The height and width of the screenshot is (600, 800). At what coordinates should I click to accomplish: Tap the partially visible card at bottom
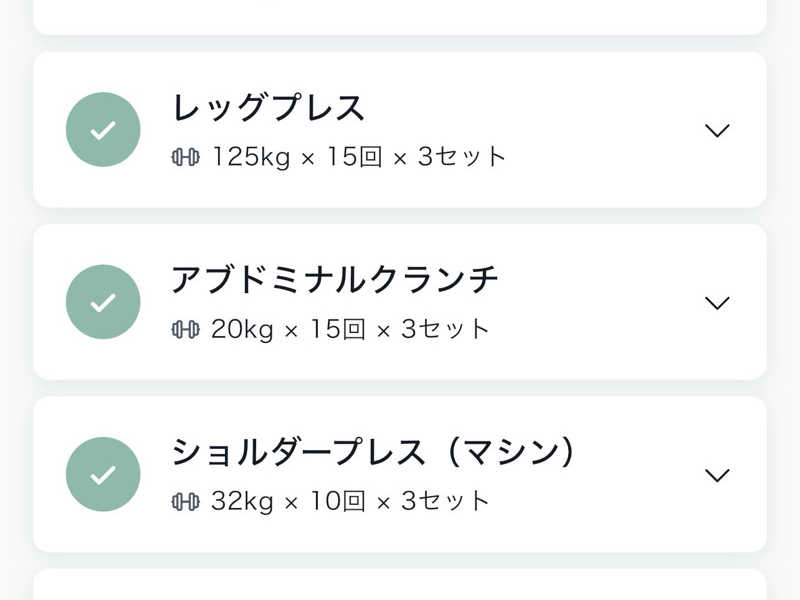(400, 585)
